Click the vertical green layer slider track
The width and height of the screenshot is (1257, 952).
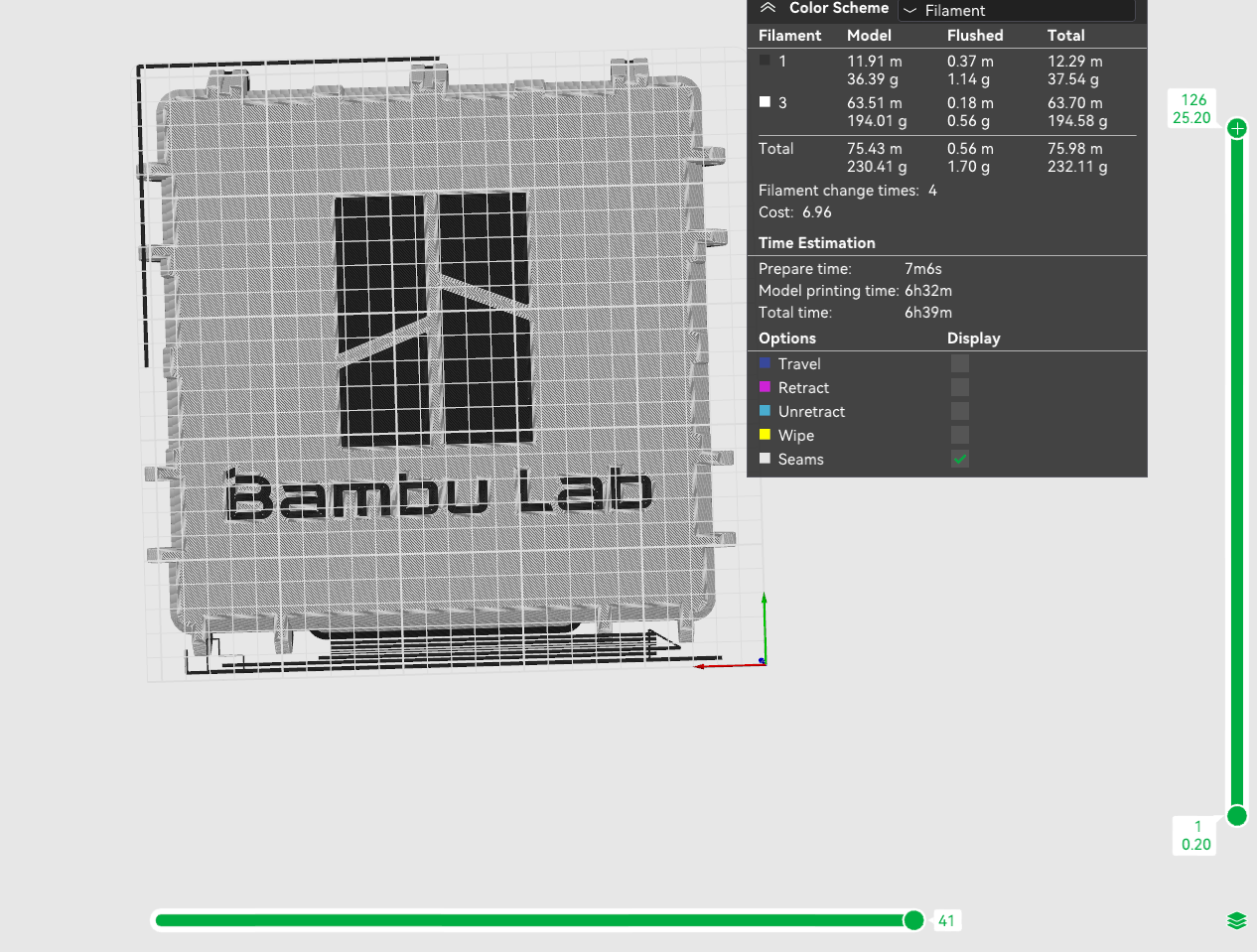(1237, 472)
